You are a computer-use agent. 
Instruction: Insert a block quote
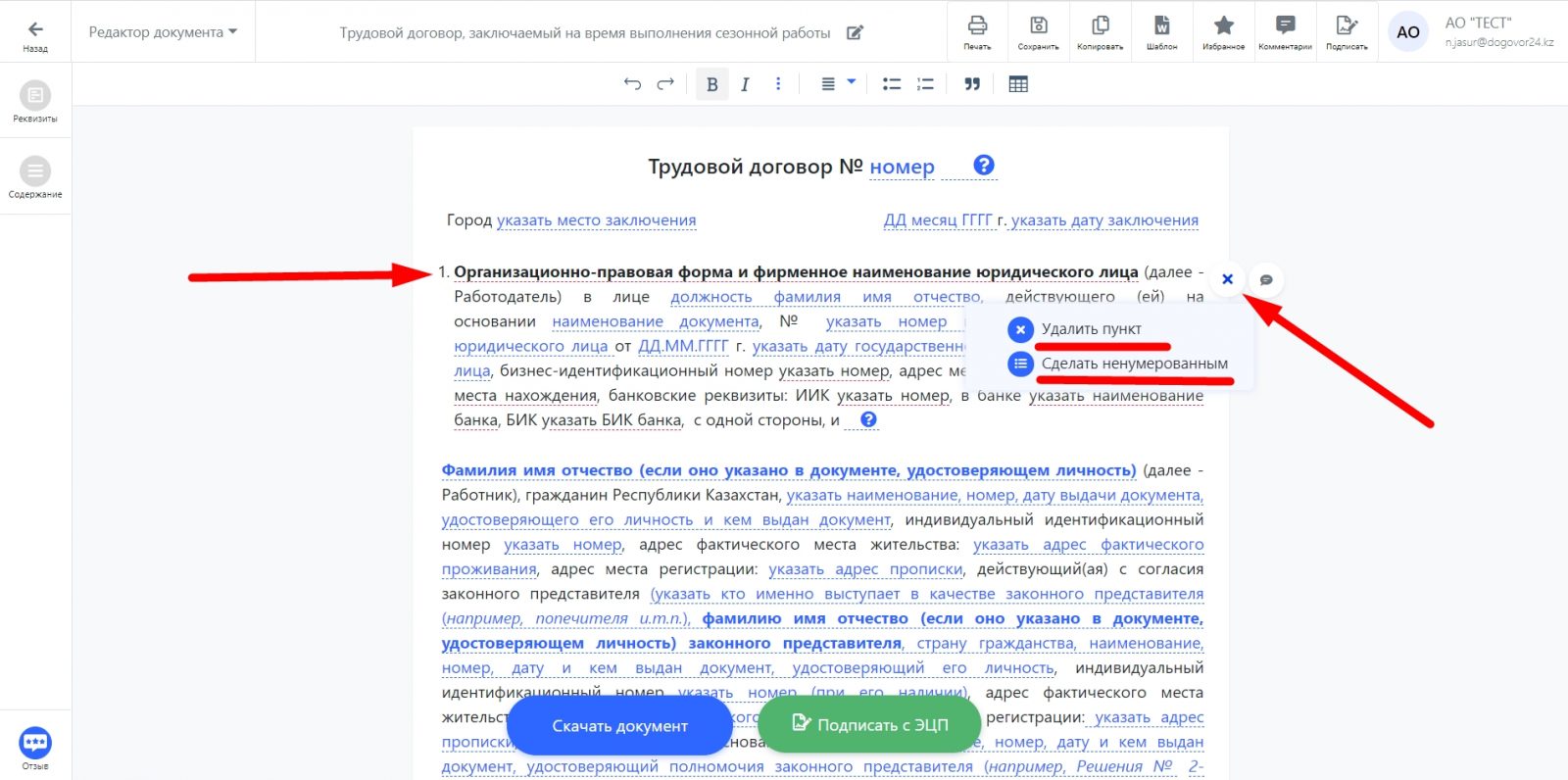point(972,84)
